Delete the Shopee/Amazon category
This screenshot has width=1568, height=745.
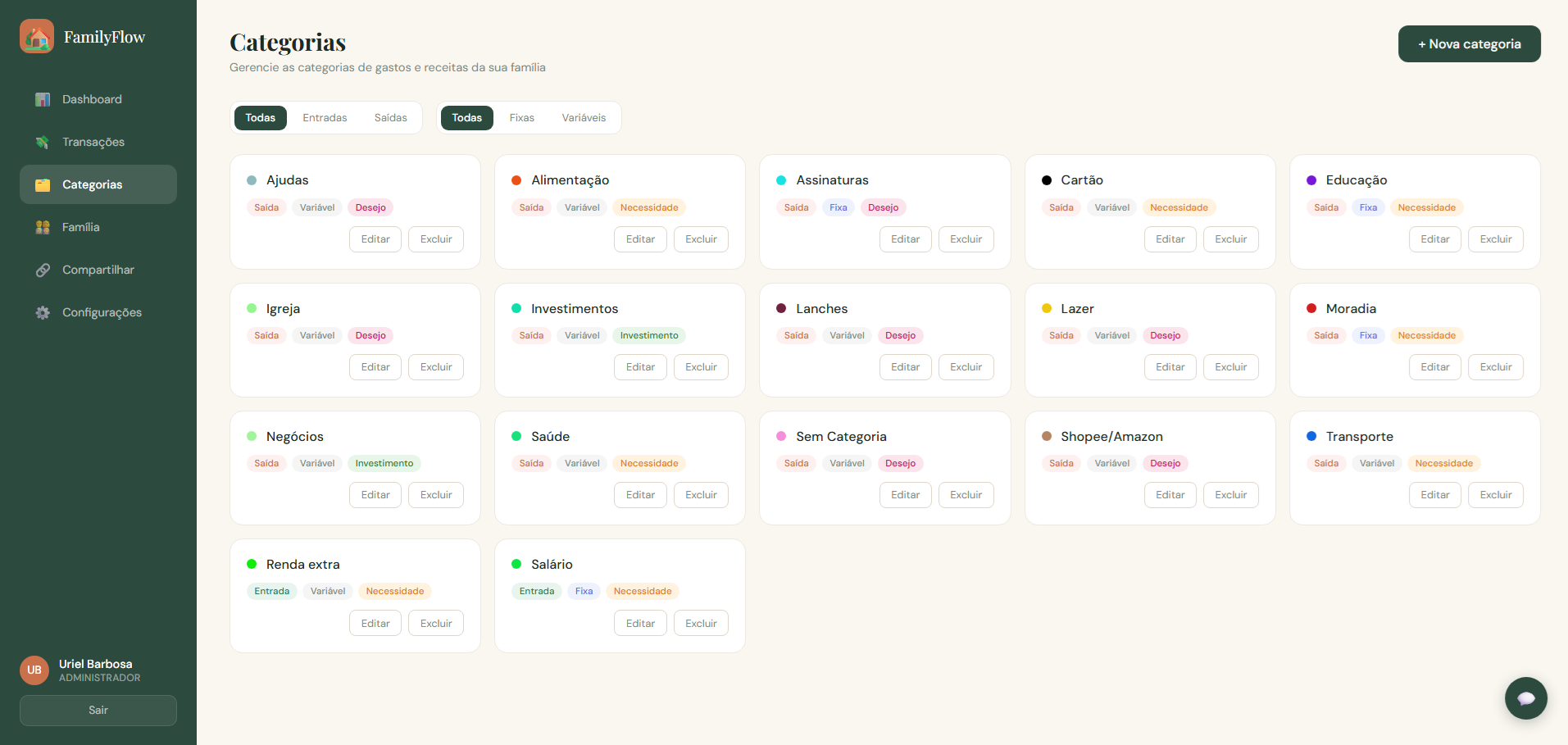coord(1231,495)
